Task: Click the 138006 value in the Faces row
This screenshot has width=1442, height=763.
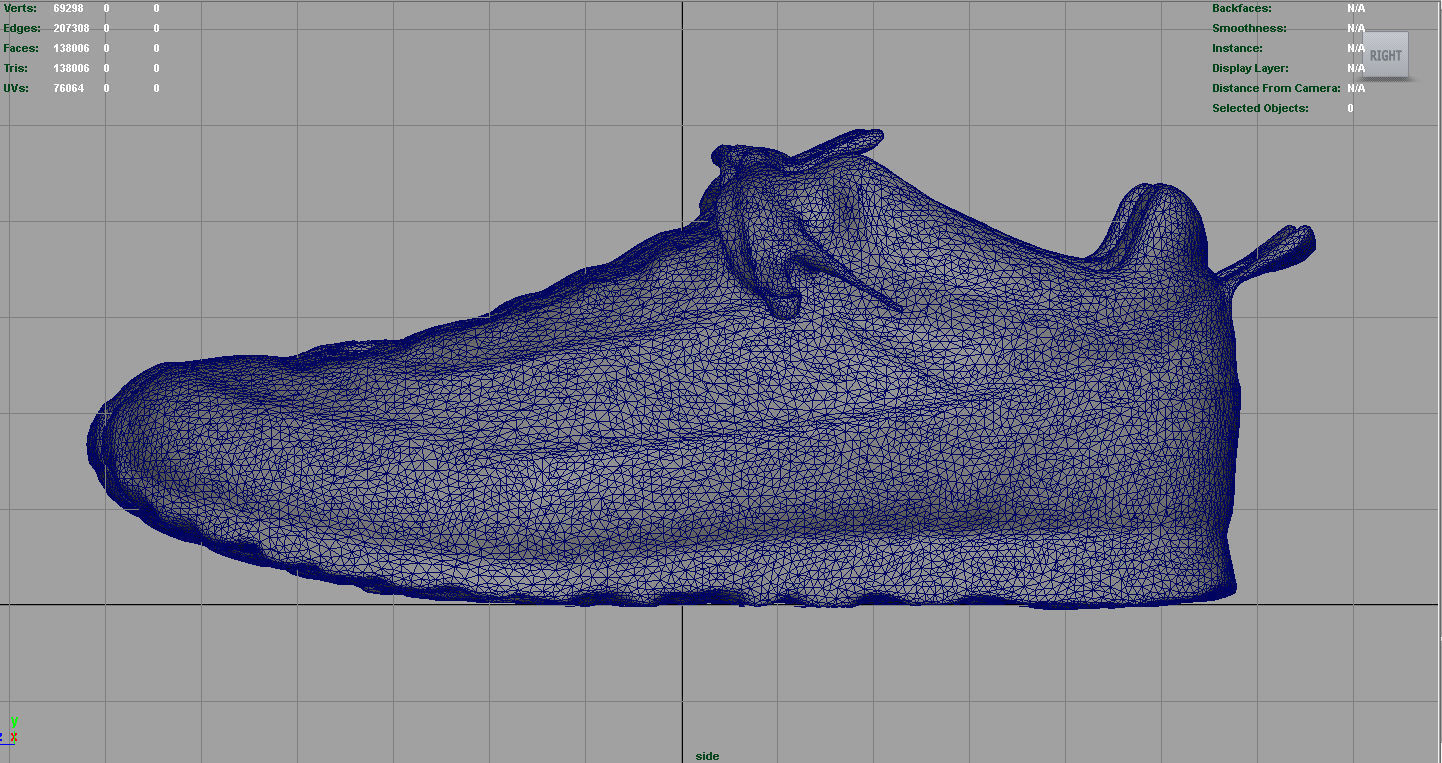Action: (71, 48)
